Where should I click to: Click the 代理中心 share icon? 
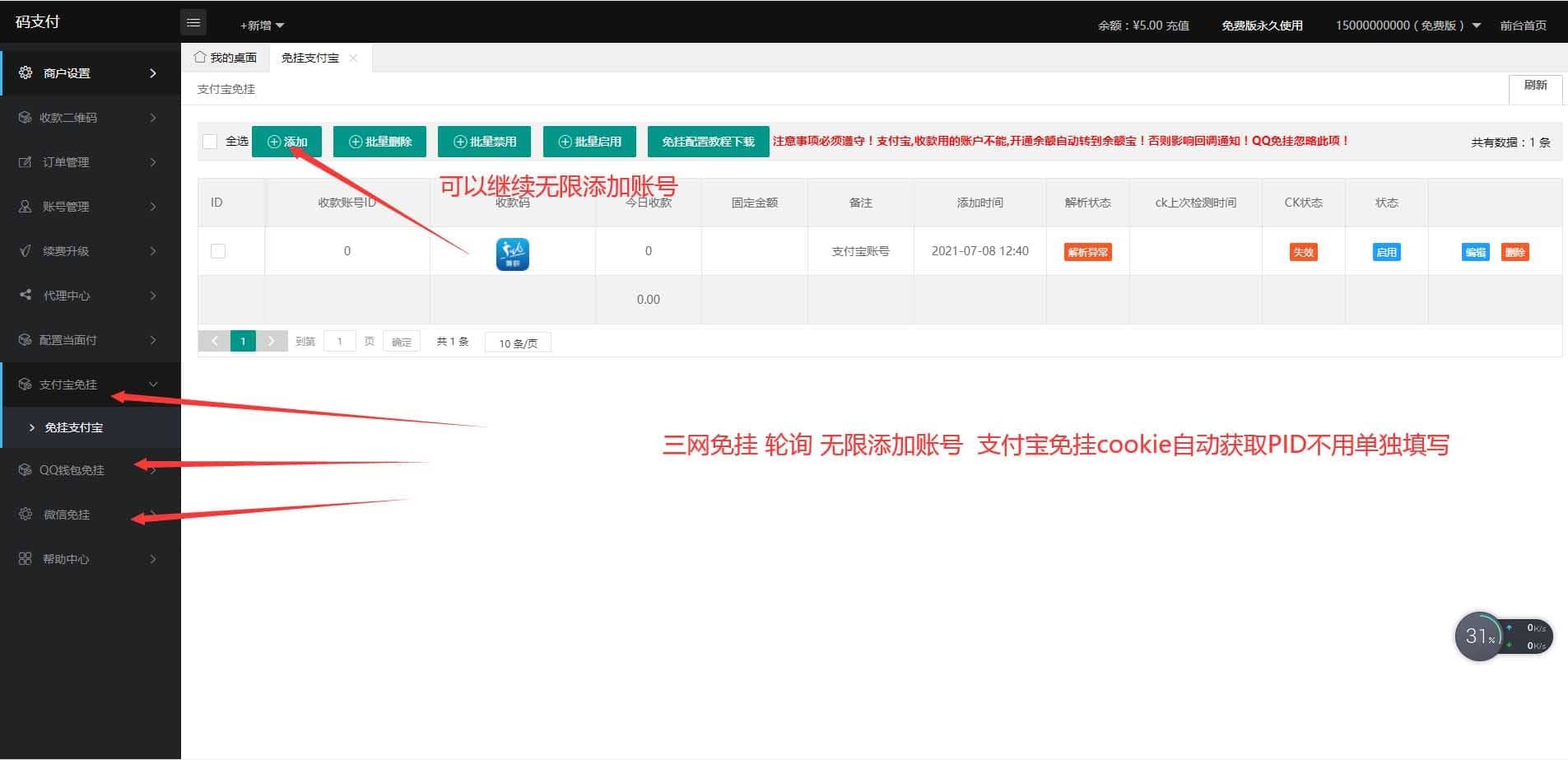click(26, 295)
